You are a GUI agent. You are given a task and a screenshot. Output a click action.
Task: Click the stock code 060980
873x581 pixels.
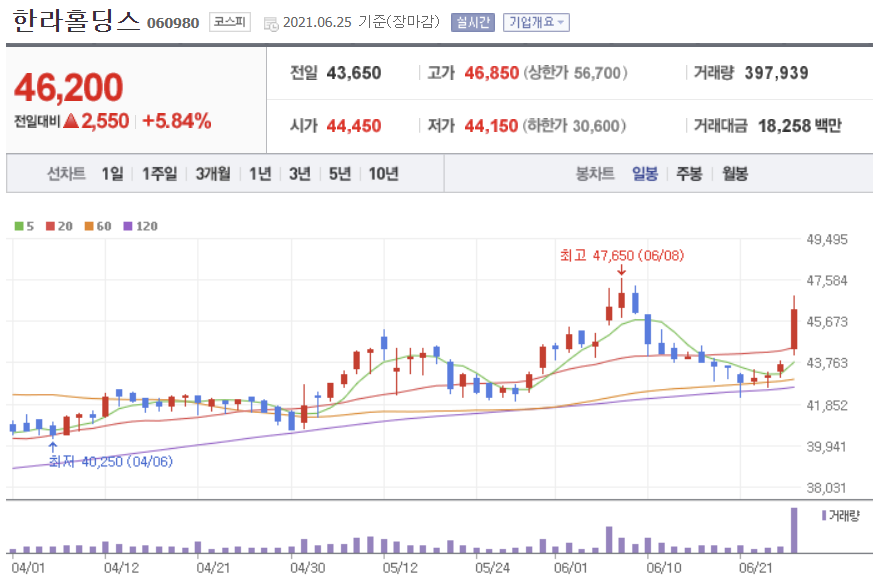coord(173,23)
